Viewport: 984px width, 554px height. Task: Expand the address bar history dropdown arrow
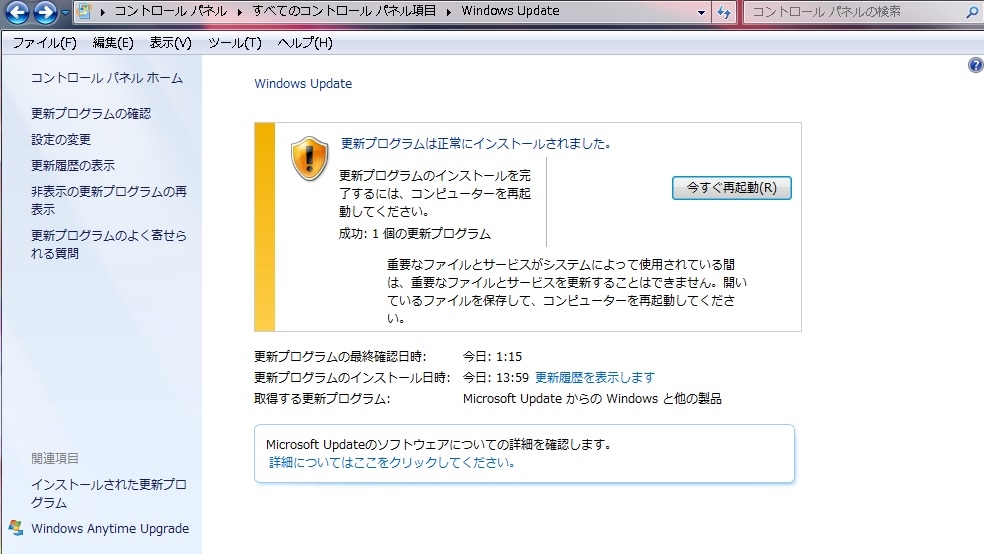(x=701, y=12)
